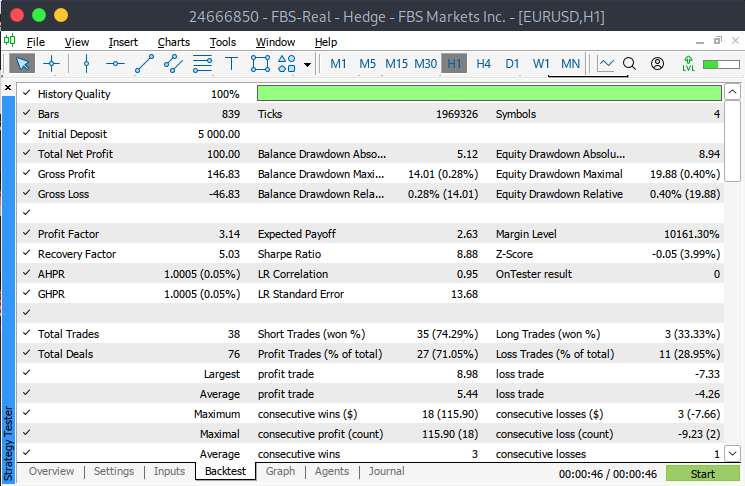Click the green connection status bar
This screenshot has width=745, height=486.
721,64
